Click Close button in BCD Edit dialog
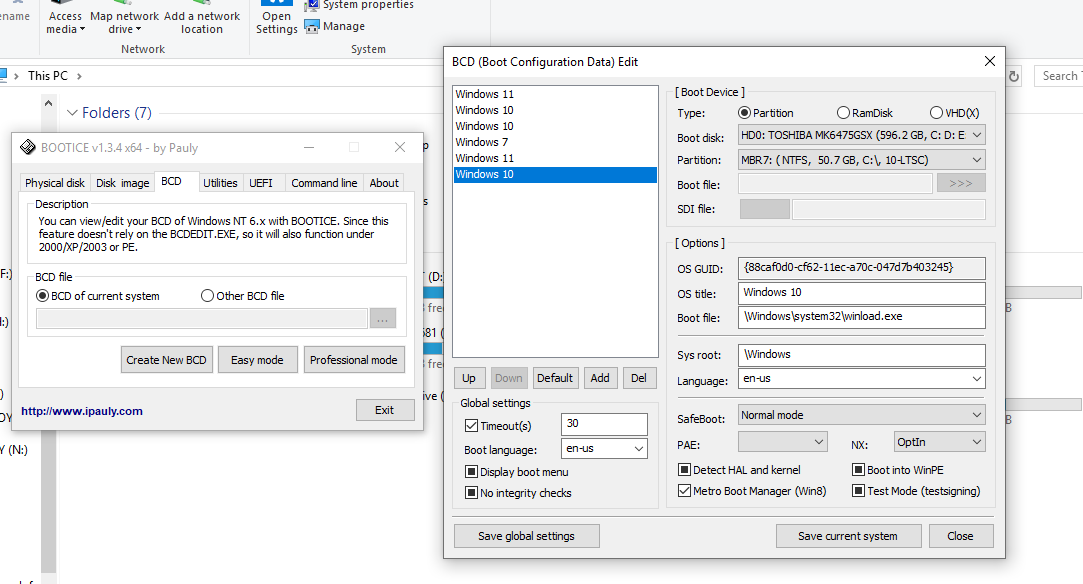The height and width of the screenshot is (584, 1083). [961, 536]
